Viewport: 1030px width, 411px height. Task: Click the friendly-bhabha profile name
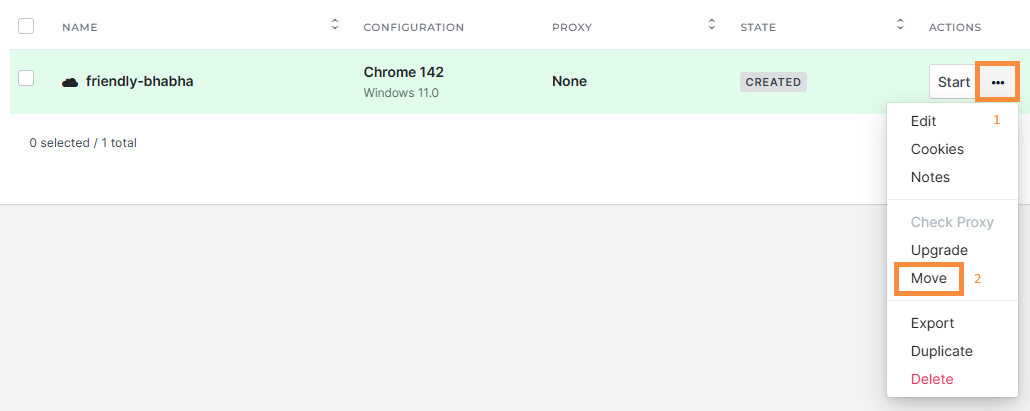pos(139,82)
